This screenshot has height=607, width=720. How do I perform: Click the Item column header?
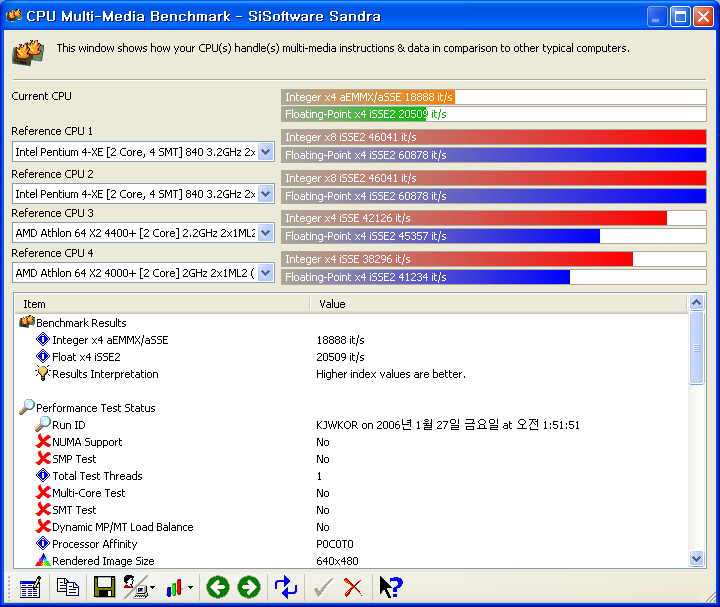tap(162, 304)
